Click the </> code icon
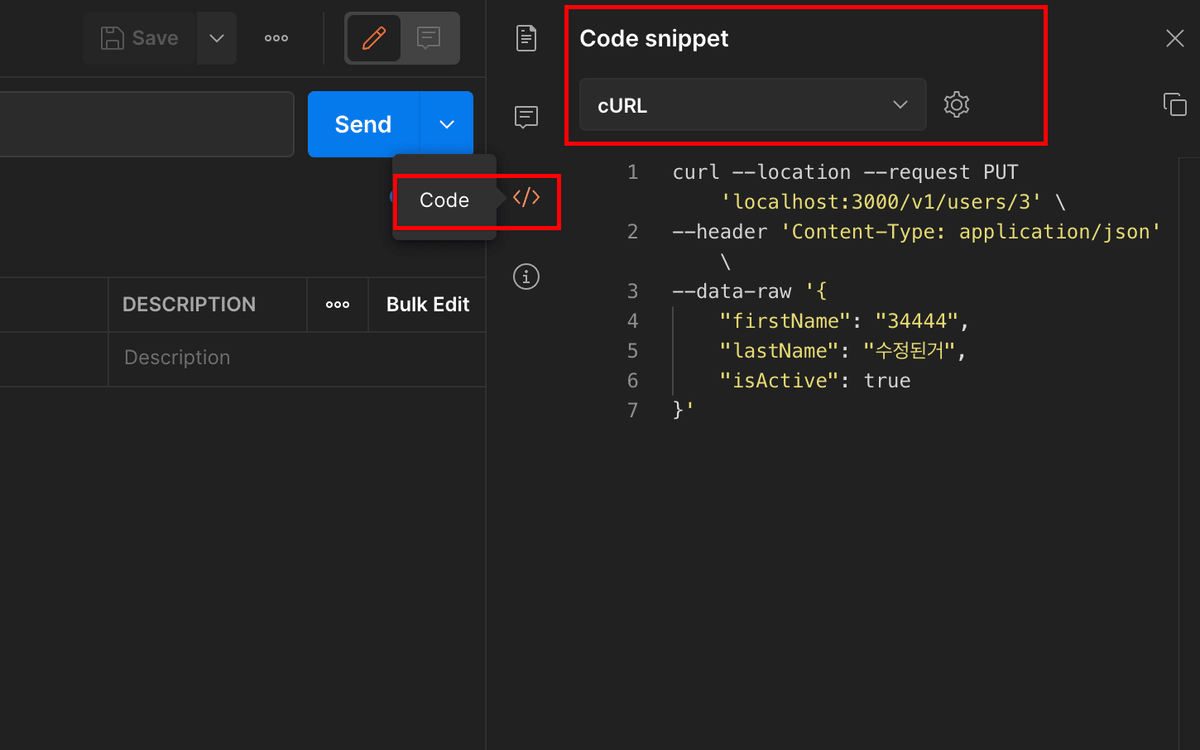1200x750 pixels. click(x=527, y=197)
